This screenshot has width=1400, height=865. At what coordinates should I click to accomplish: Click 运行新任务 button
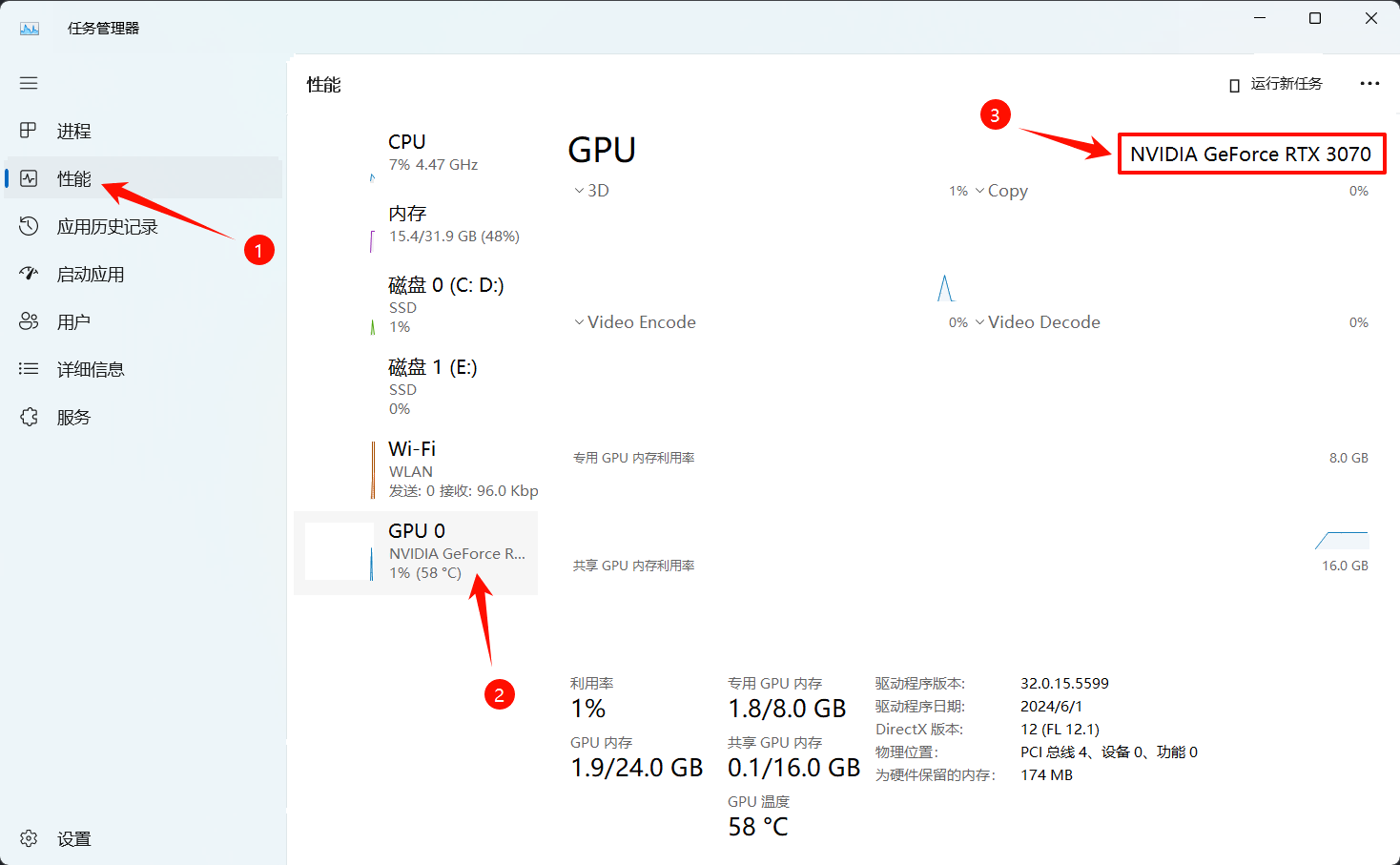click(1276, 84)
